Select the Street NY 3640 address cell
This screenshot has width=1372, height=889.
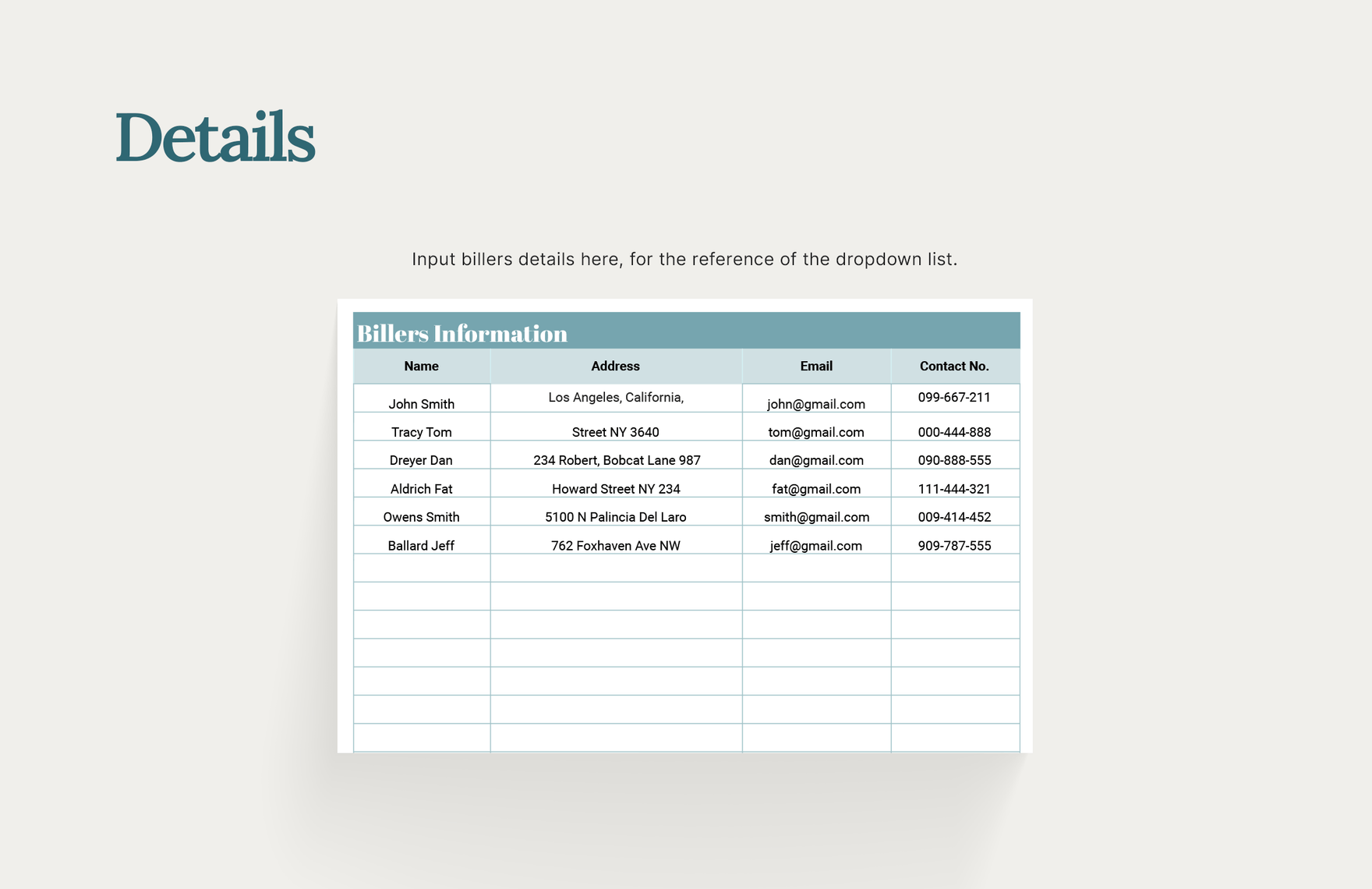616,427
